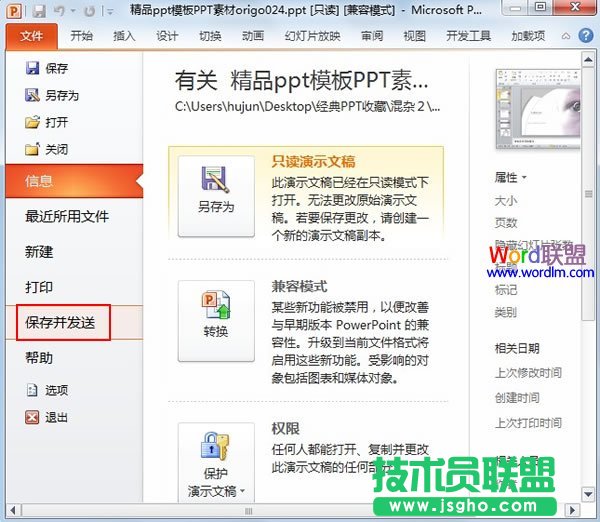Click the 另存为 (Save As) icon in sidebar
Viewport: 600px width, 522px height.
(32, 95)
